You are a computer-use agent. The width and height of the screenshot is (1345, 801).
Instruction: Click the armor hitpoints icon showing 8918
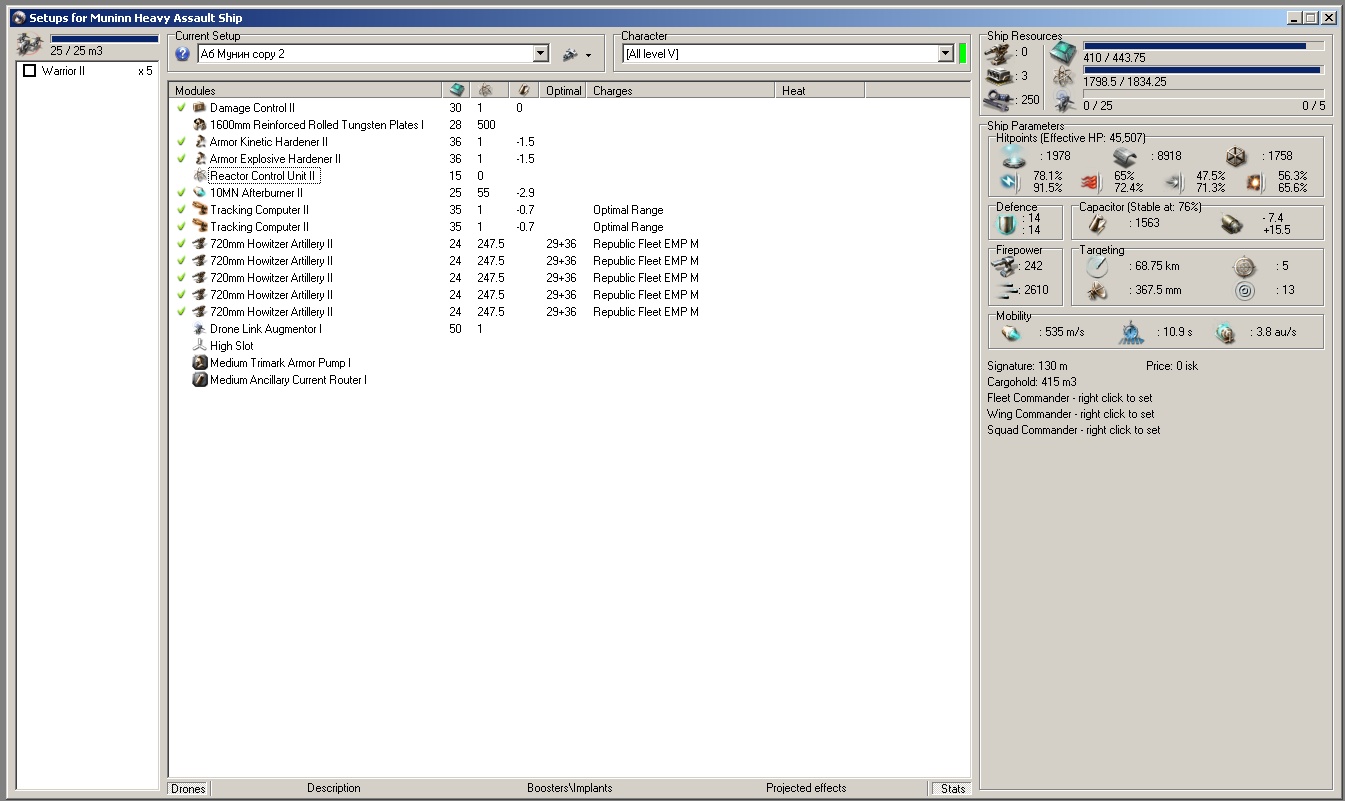pos(1125,156)
